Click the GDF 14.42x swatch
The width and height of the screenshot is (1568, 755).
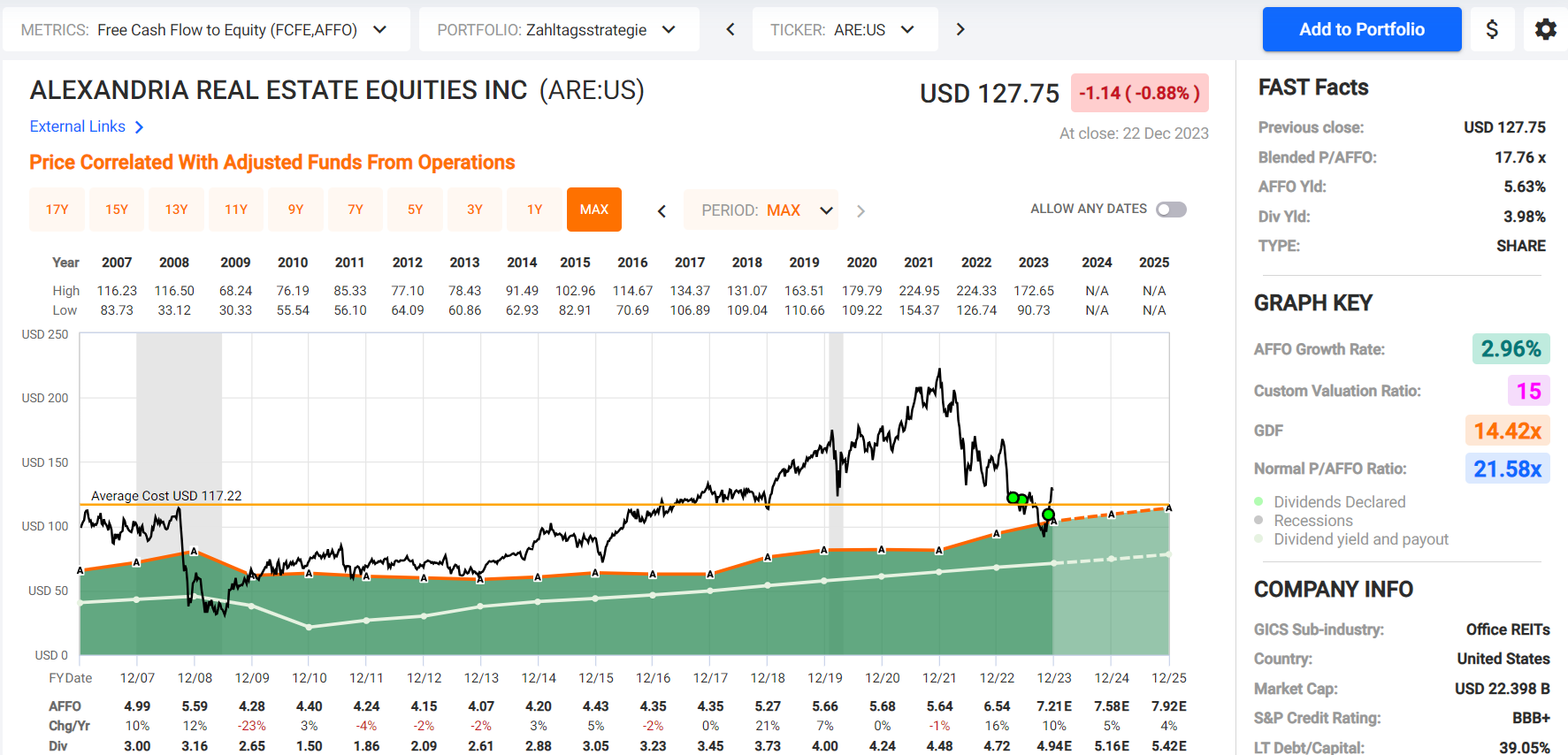[1507, 431]
